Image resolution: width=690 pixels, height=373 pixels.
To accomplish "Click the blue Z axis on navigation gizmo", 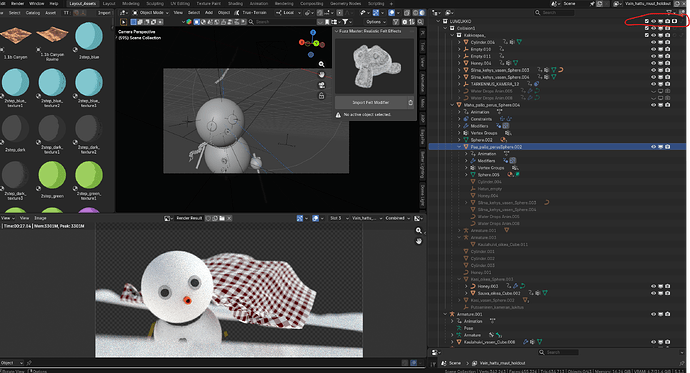I will [313, 33].
